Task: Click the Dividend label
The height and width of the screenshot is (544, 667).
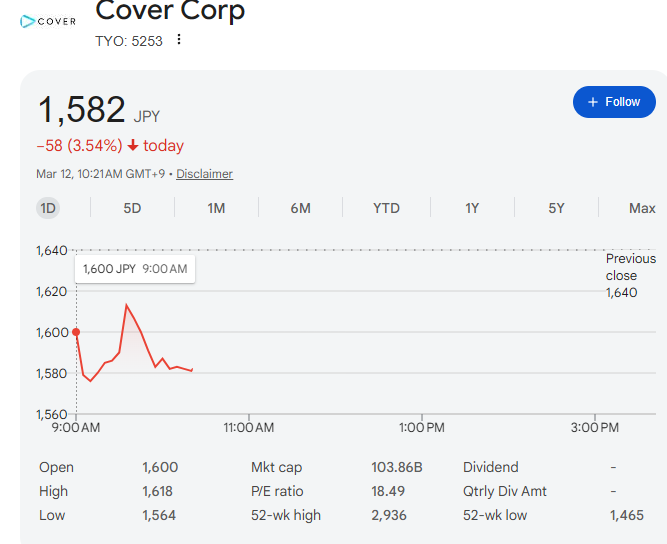Action: point(490,467)
